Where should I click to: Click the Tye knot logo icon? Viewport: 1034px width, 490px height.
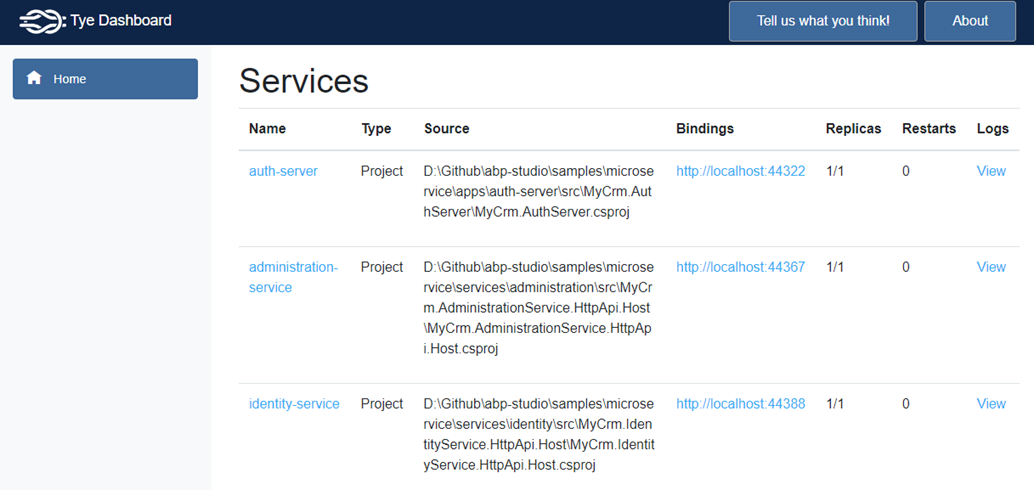[x=42, y=21]
